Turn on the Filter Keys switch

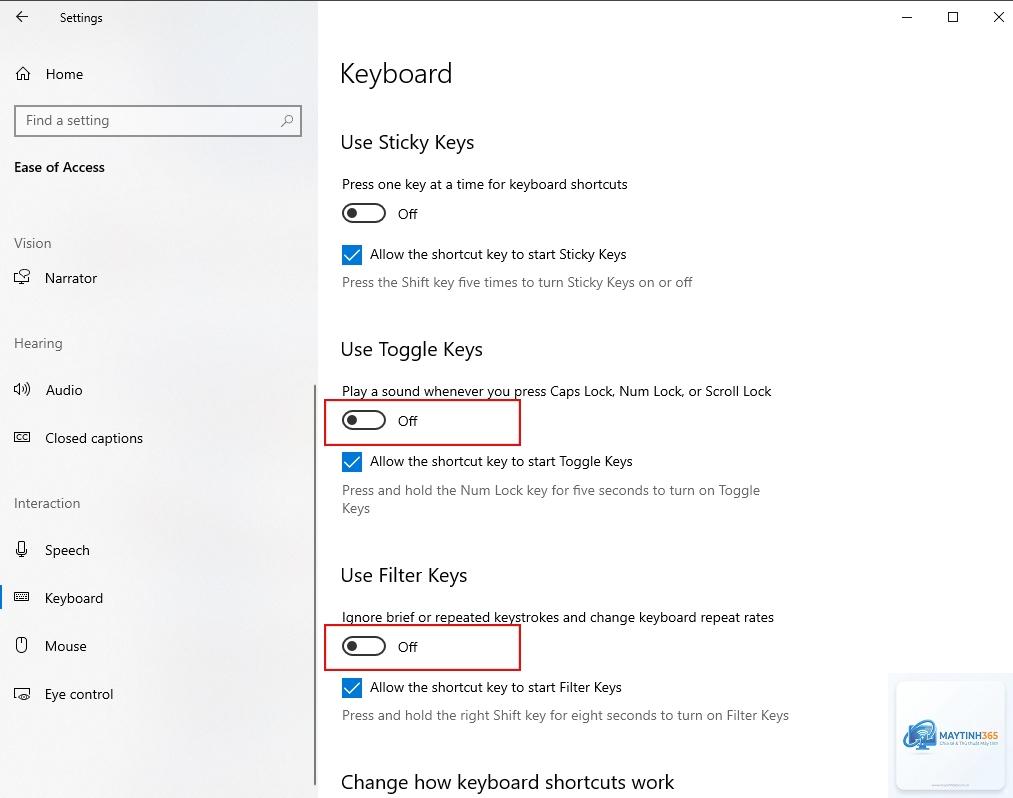pyautogui.click(x=364, y=646)
